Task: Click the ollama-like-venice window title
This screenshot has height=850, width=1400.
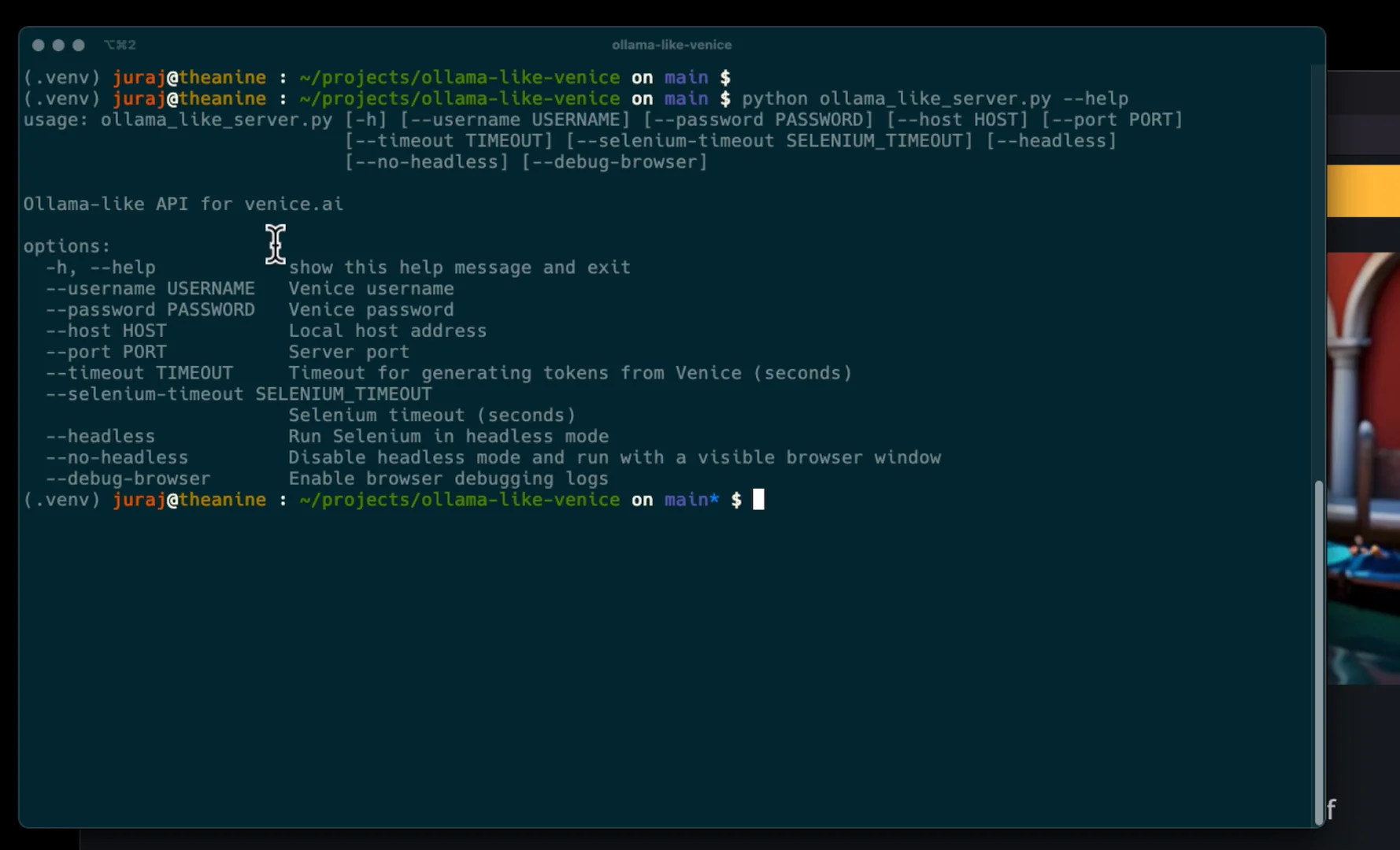Action: point(672,46)
